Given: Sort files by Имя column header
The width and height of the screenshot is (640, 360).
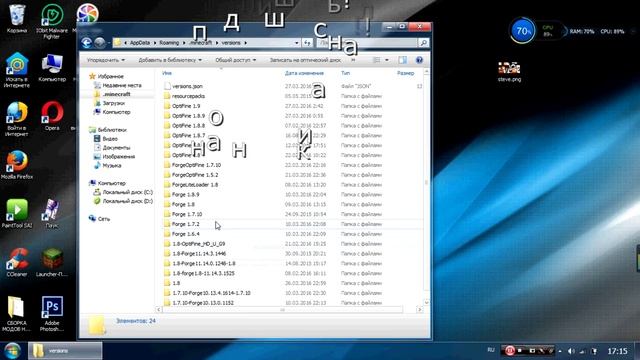Looking at the screenshot, I should tap(167, 73).
